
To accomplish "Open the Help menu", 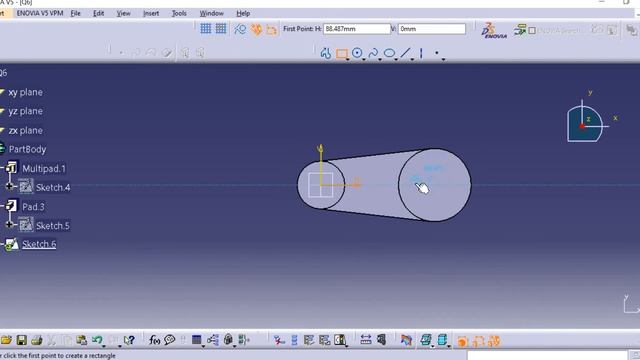I will coord(243,13).
